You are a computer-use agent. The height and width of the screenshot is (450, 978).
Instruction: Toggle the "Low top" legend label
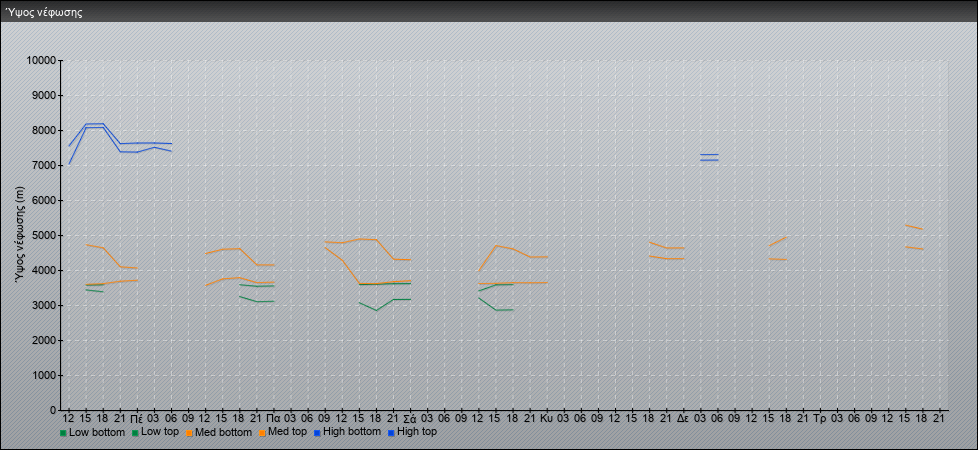(x=160, y=432)
